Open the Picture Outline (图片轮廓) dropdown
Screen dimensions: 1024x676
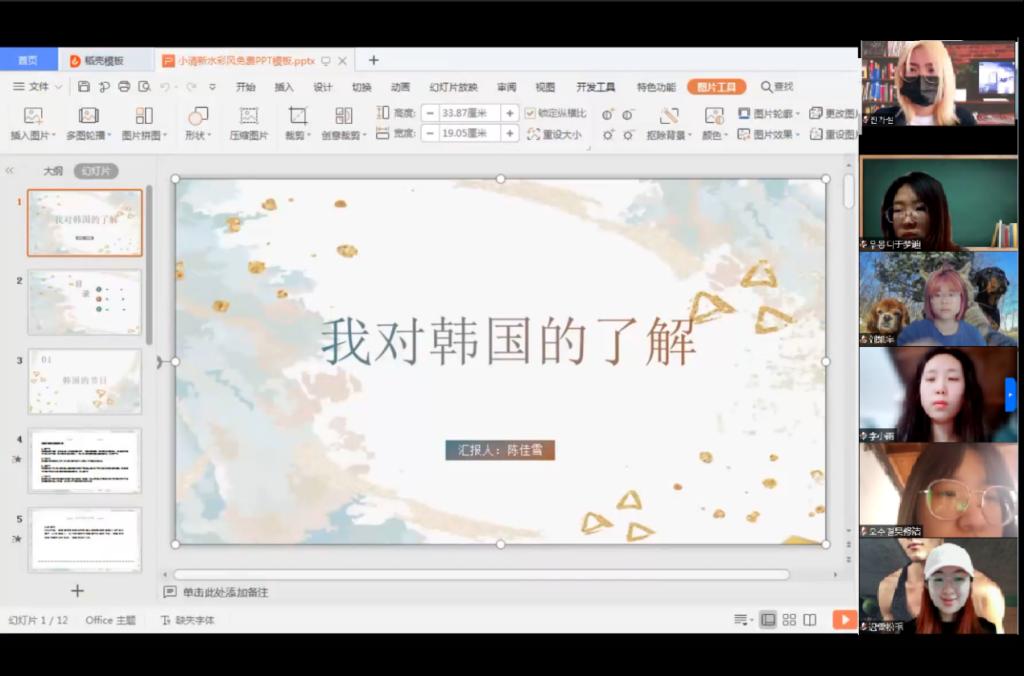pos(766,113)
